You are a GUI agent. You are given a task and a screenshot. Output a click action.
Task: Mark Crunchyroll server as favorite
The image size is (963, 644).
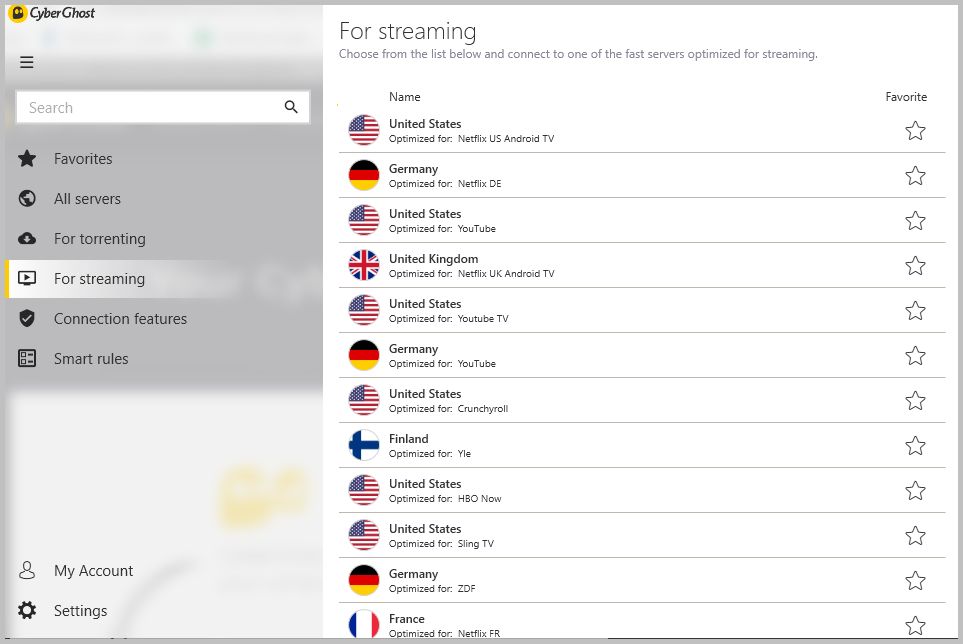(x=915, y=401)
